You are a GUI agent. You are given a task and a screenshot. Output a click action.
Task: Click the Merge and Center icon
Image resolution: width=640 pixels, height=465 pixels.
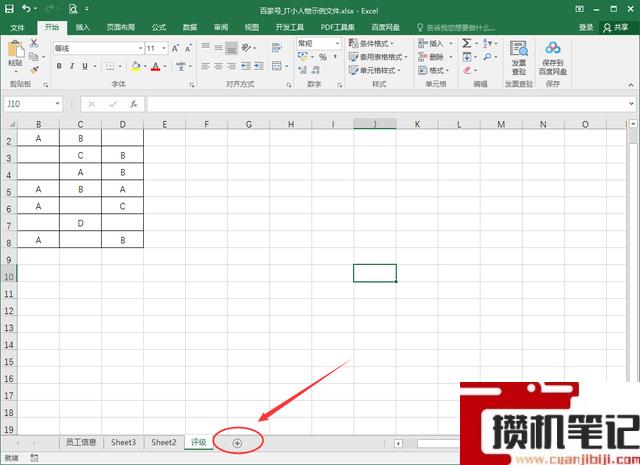pyautogui.click(x=277, y=66)
